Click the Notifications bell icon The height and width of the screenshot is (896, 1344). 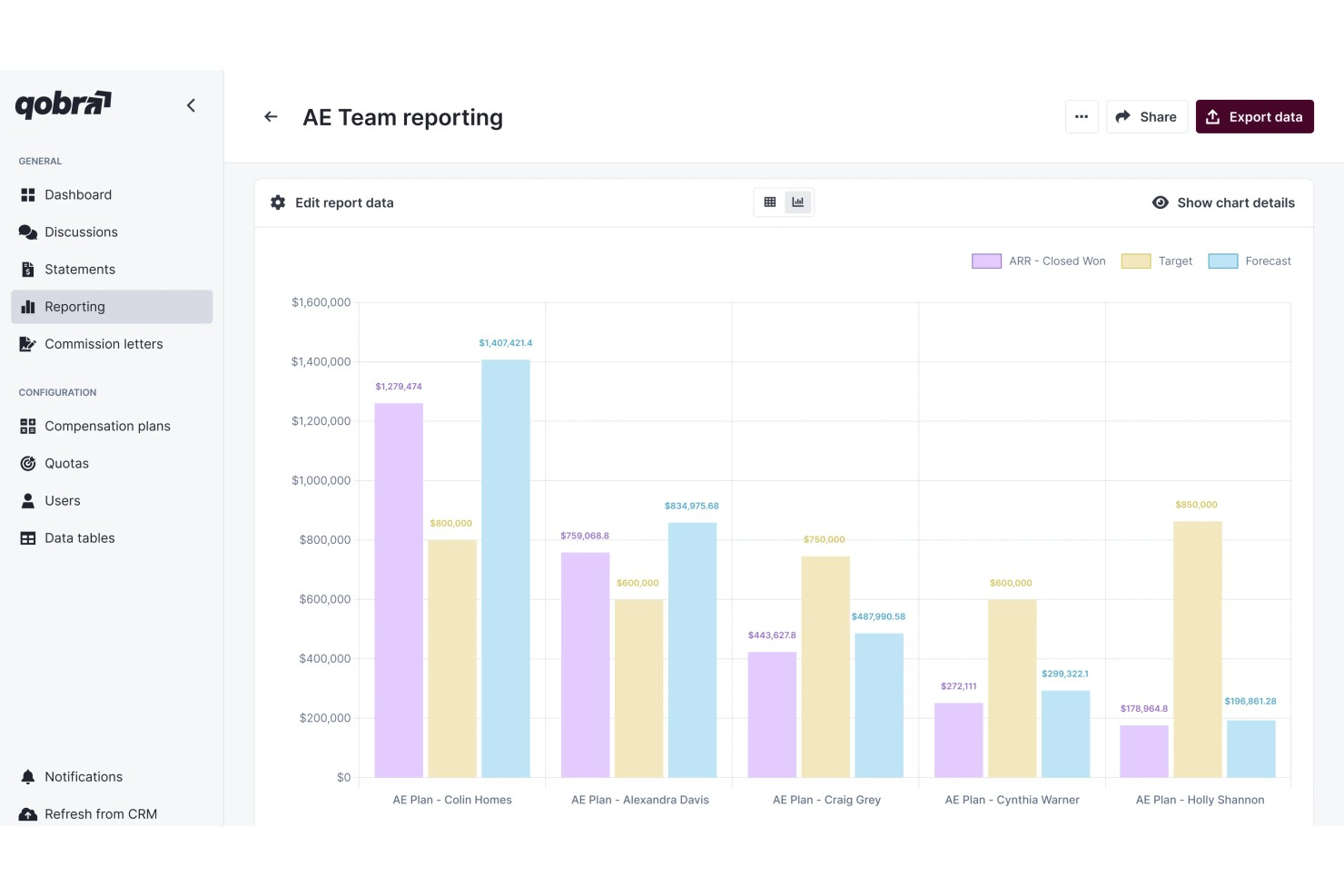pyautogui.click(x=28, y=777)
